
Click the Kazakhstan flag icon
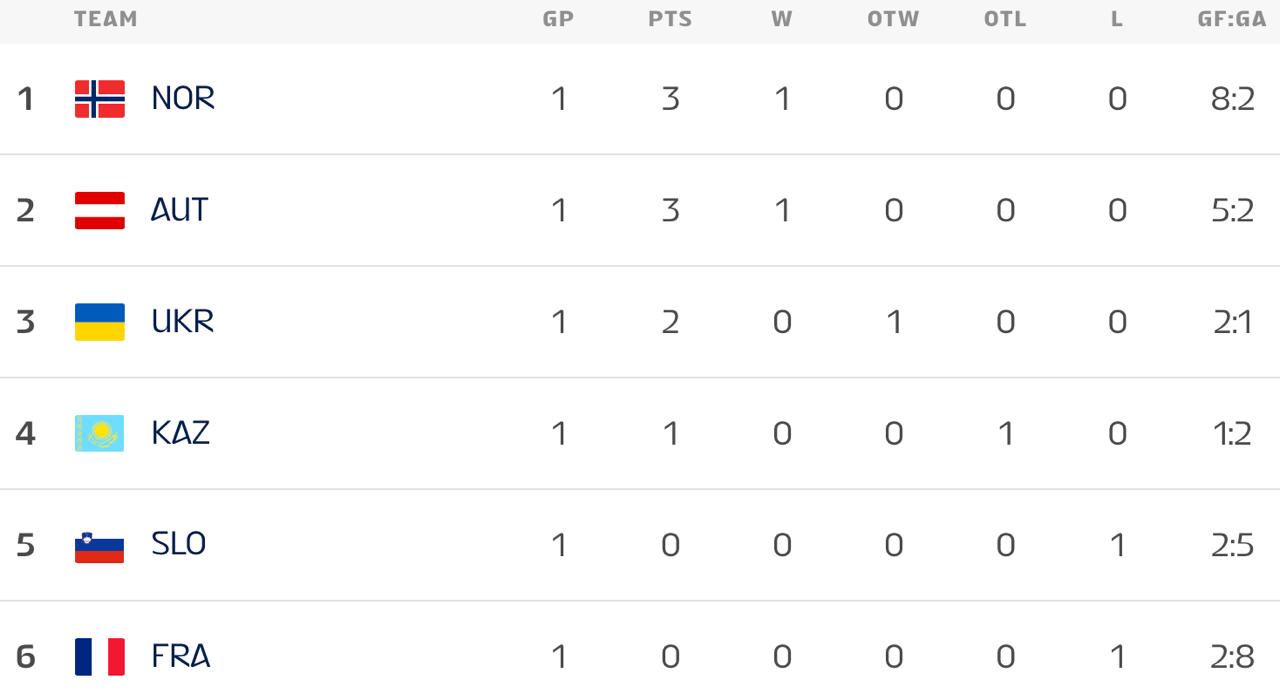(x=100, y=433)
